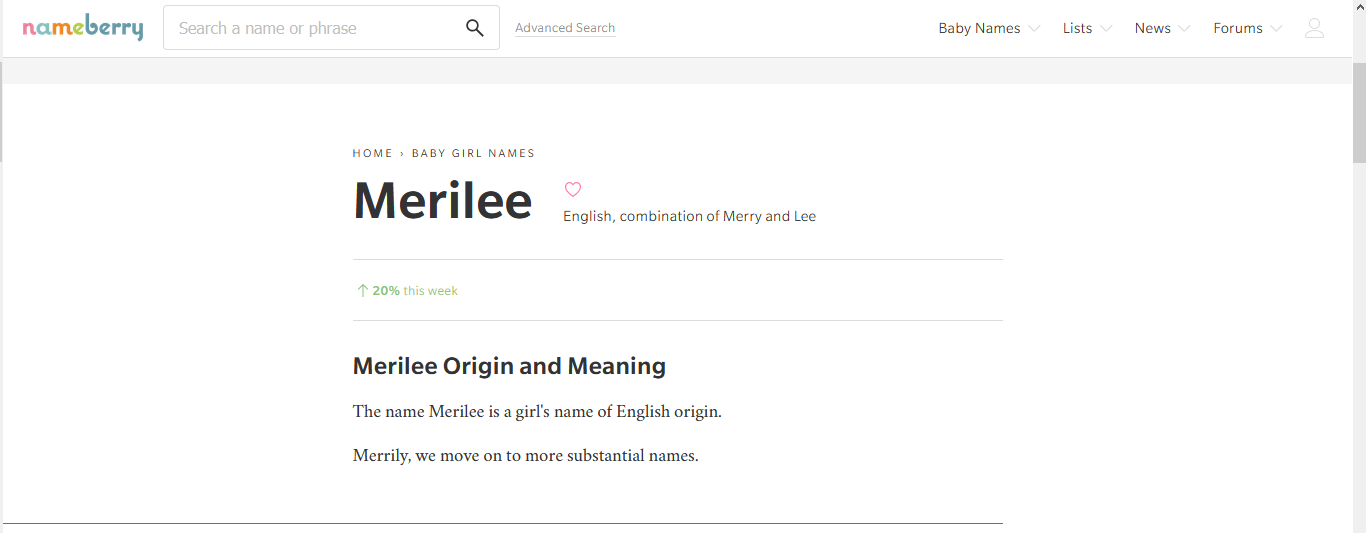Open the Advanced Search link
This screenshot has width=1366, height=533.
565,28
